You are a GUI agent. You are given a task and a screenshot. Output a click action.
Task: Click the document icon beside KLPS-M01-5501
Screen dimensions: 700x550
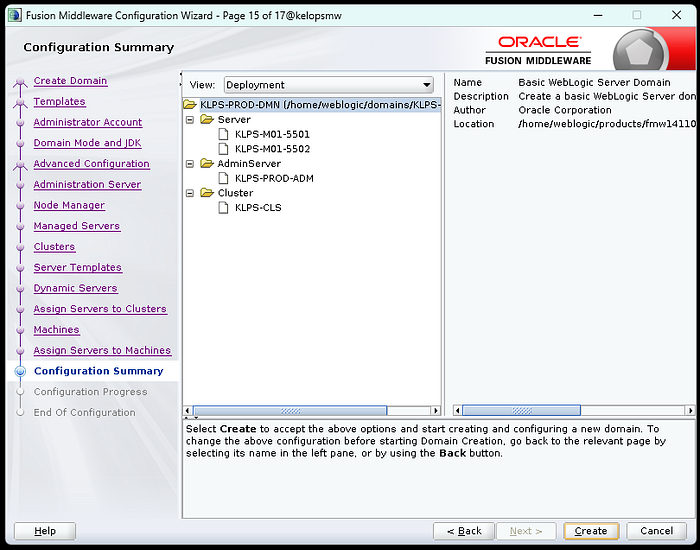[x=223, y=134]
